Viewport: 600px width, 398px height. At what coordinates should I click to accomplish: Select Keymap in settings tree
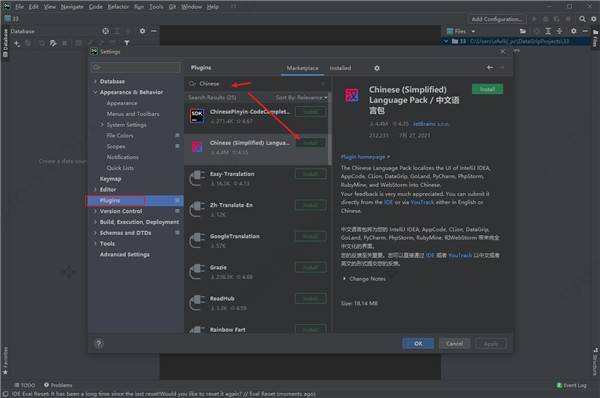pos(110,179)
